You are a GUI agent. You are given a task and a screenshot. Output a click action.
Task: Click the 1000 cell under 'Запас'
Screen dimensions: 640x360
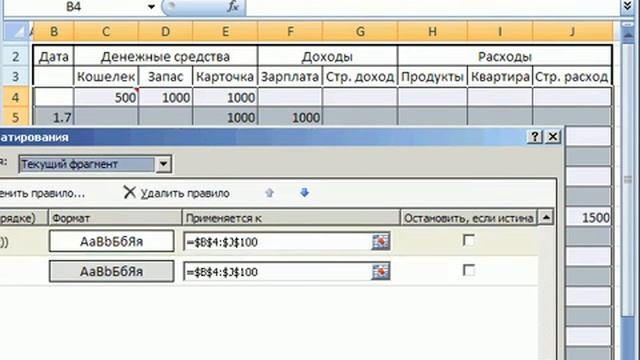coord(165,97)
